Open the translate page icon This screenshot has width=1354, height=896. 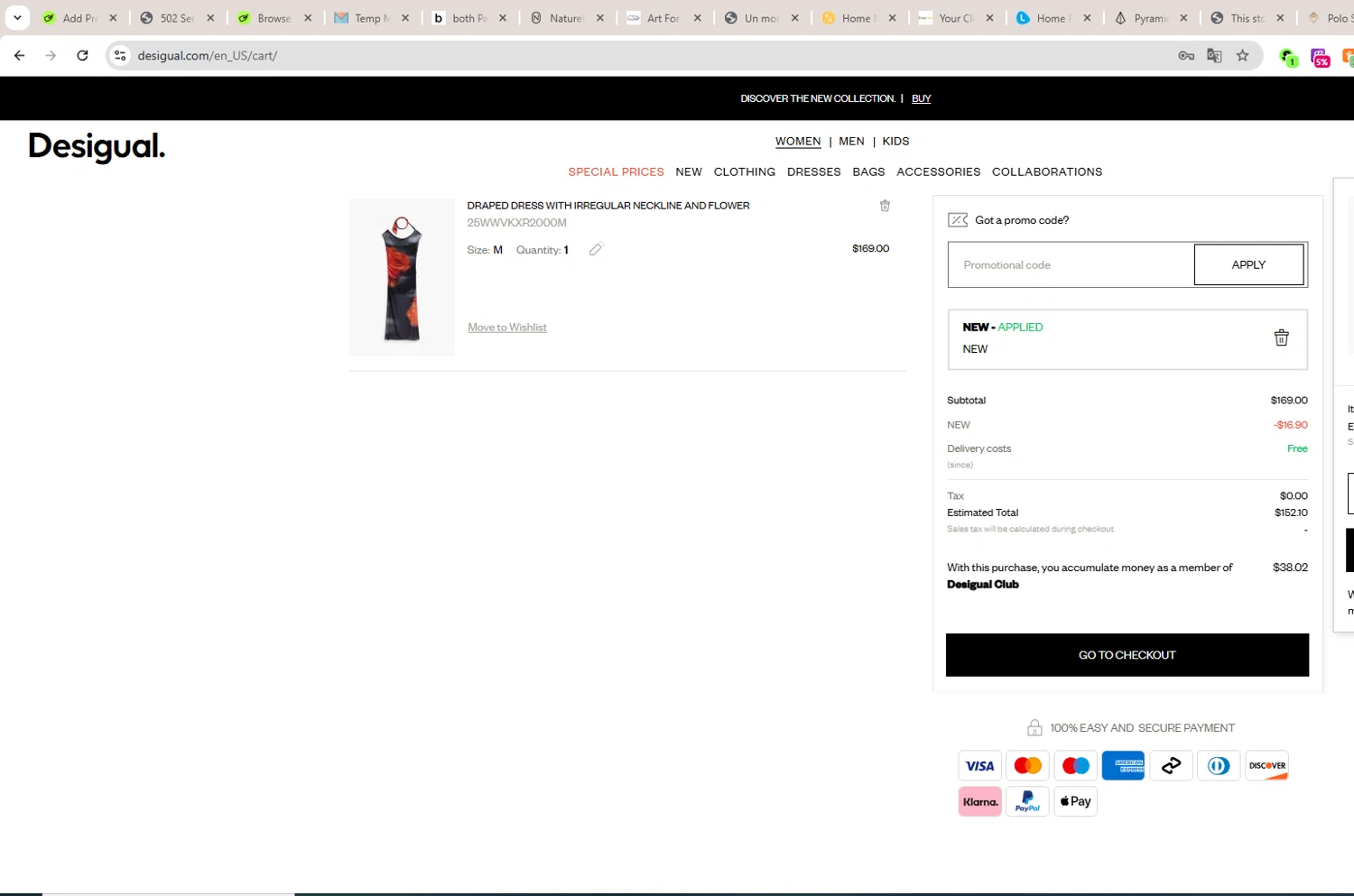[x=1214, y=56]
